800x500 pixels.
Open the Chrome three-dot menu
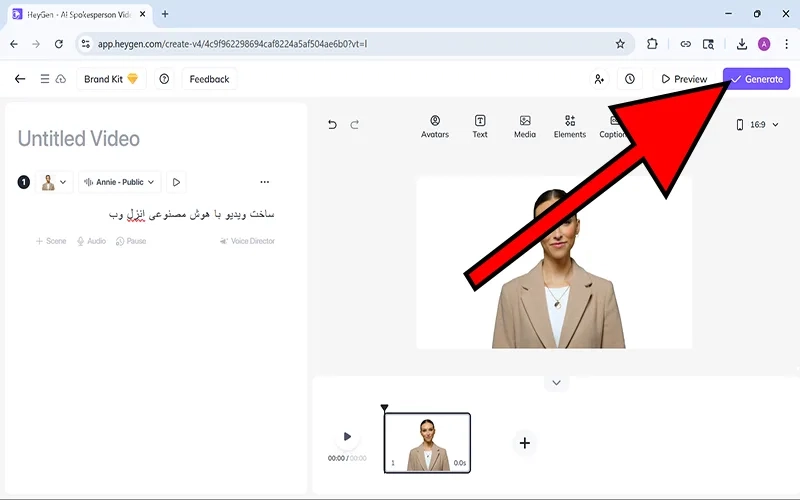(786, 44)
